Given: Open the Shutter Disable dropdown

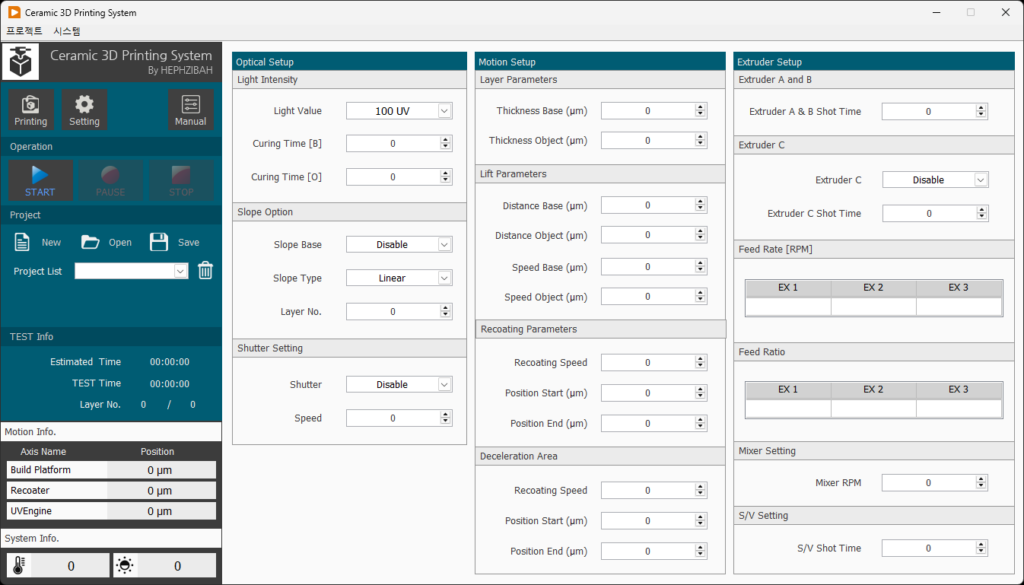Looking at the screenshot, I should click(444, 385).
